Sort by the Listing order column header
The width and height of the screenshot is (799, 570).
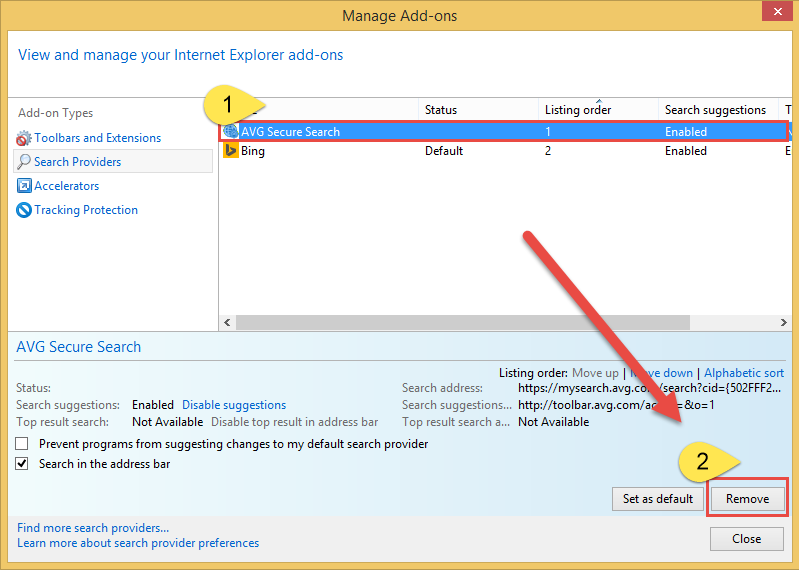[x=598, y=110]
